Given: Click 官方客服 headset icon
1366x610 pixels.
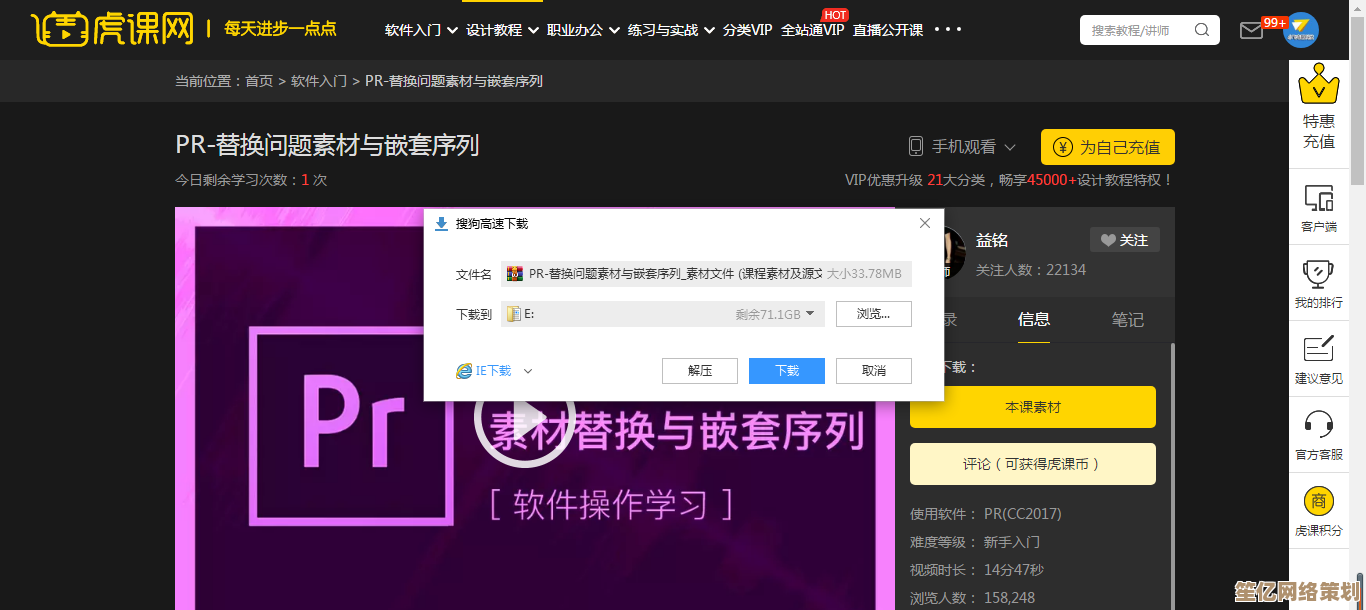Looking at the screenshot, I should tap(1319, 425).
